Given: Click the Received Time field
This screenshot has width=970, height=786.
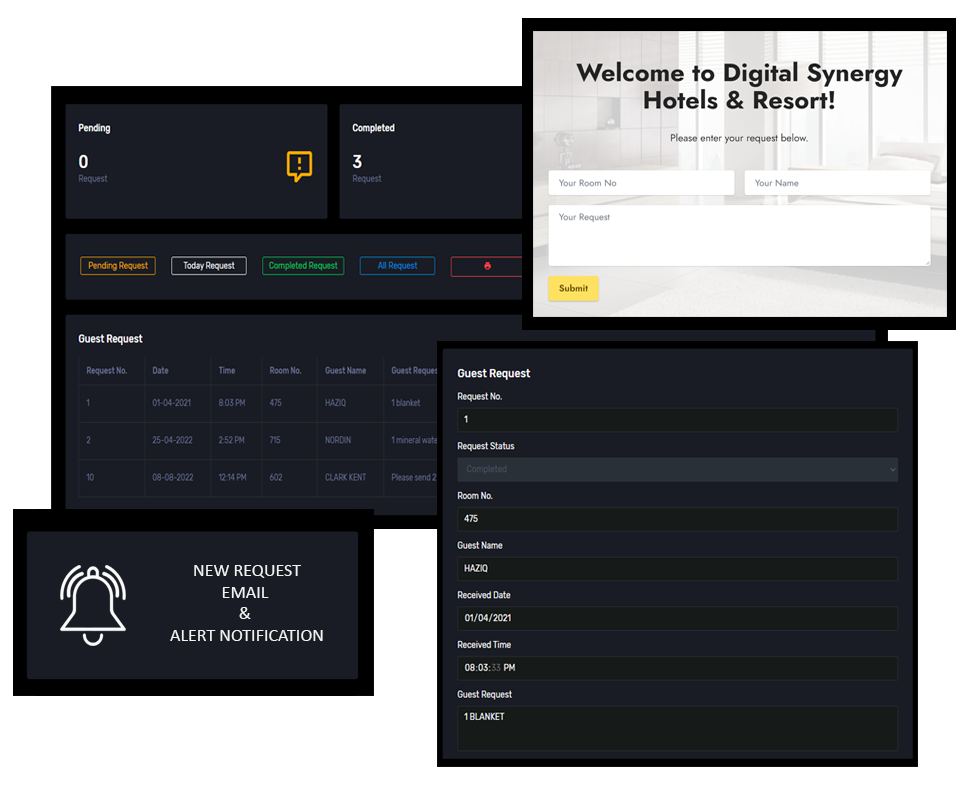Looking at the screenshot, I should tap(677, 668).
